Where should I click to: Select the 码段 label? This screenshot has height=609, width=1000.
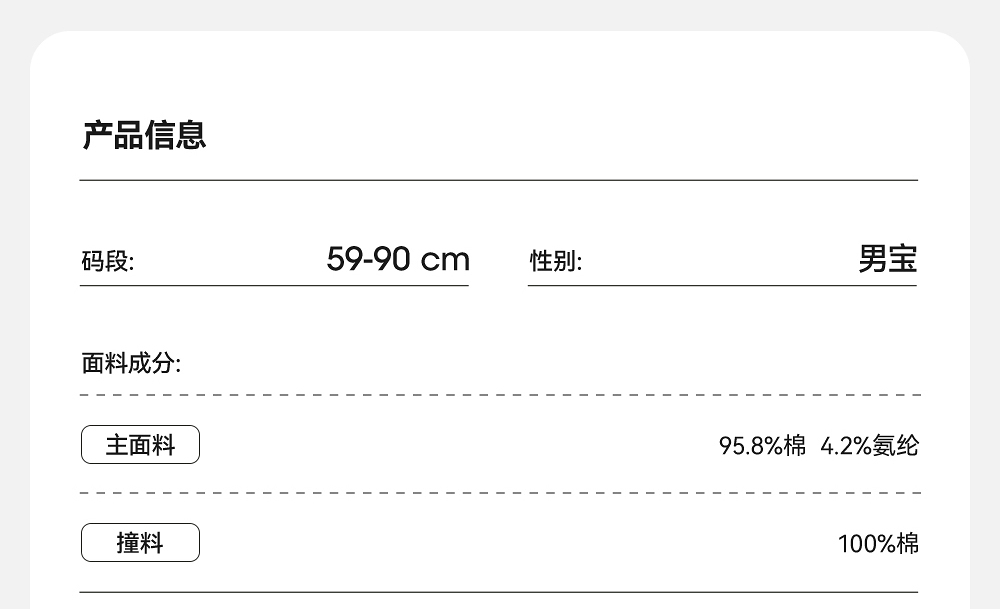(107, 262)
